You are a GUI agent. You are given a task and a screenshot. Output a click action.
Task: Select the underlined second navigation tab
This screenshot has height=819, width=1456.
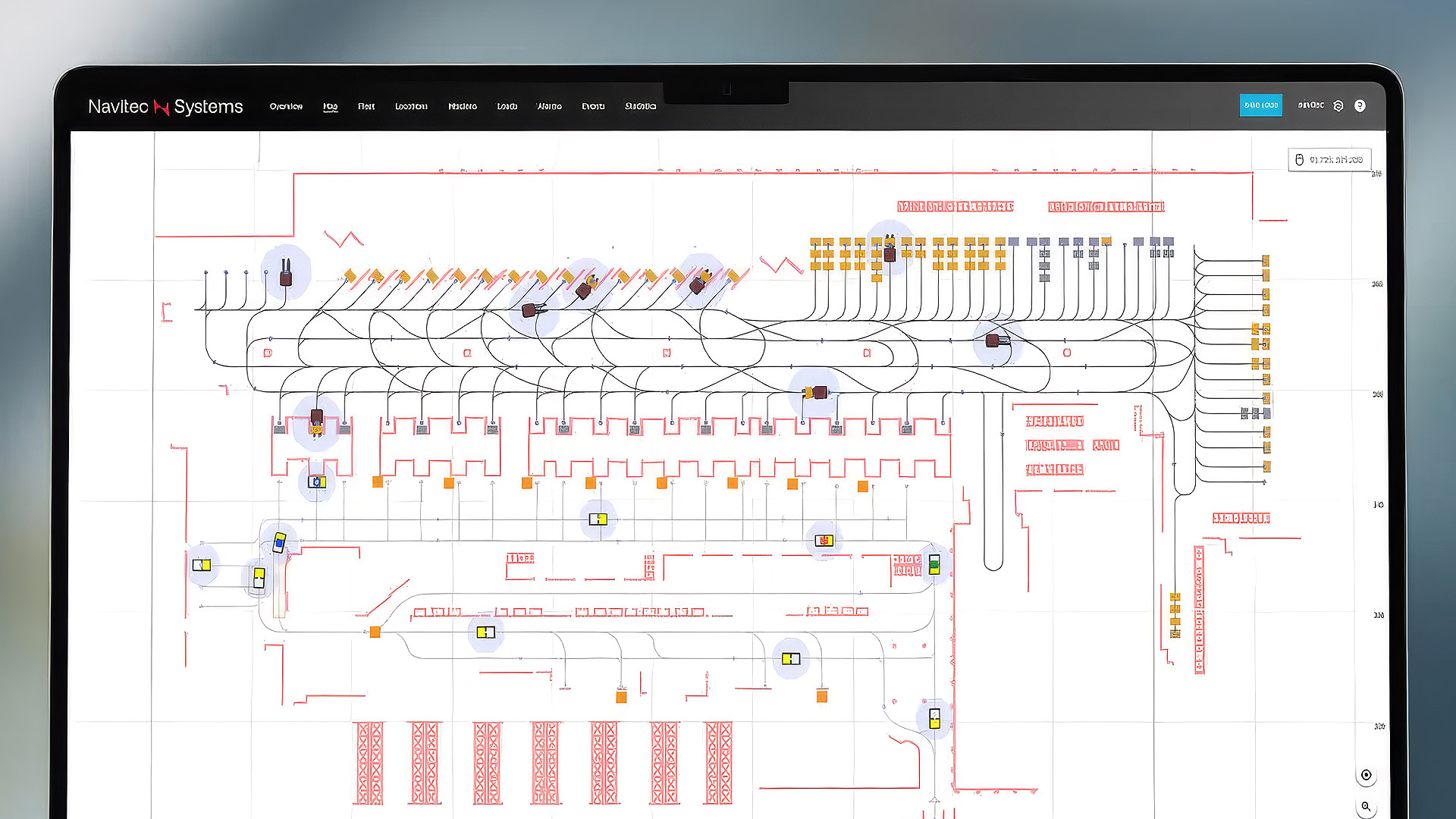coord(330,107)
